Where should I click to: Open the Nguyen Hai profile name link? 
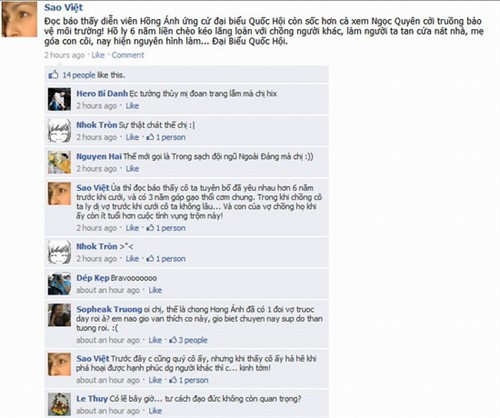coord(99,156)
